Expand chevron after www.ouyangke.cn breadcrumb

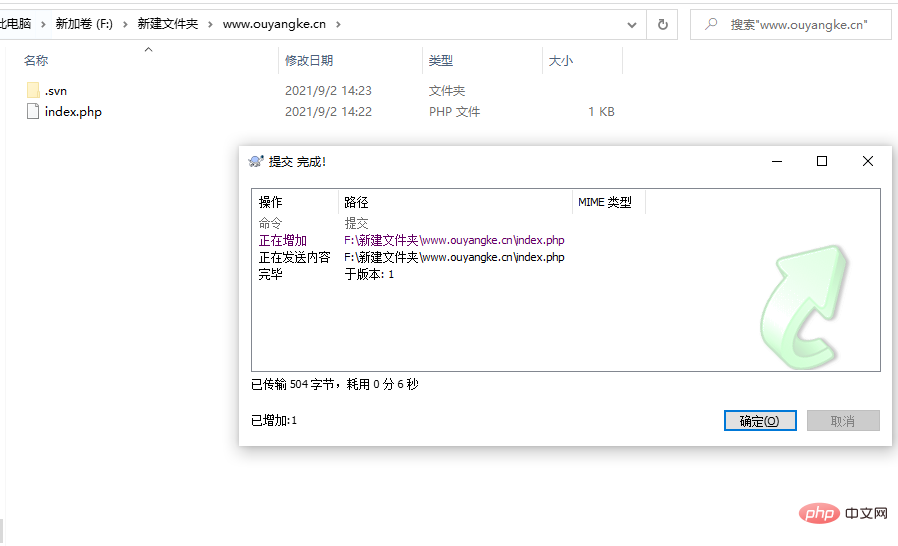(x=338, y=24)
